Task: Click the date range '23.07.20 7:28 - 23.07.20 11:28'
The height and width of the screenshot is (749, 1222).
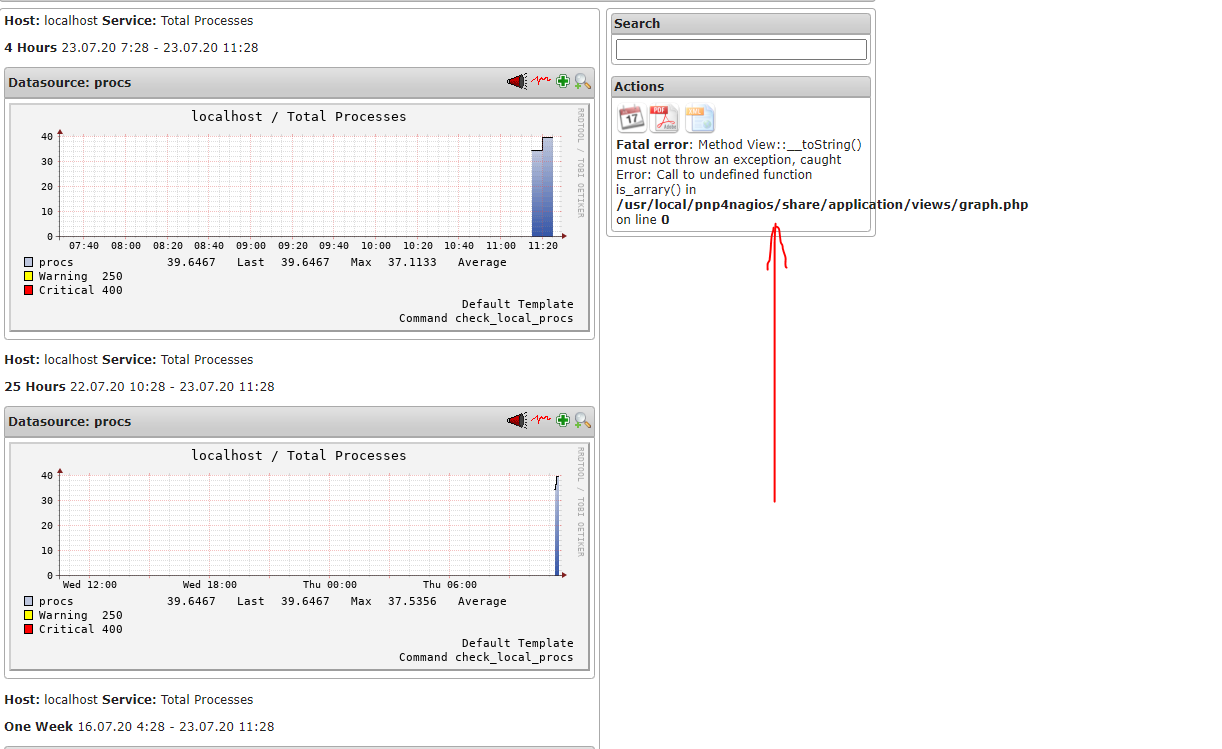Action: click(160, 47)
